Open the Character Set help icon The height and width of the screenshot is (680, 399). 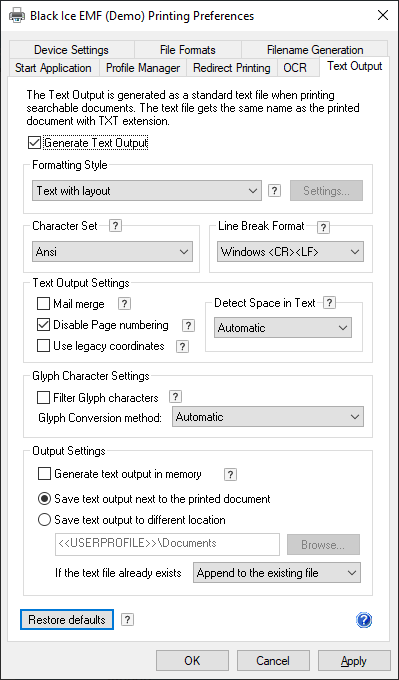pos(115,226)
